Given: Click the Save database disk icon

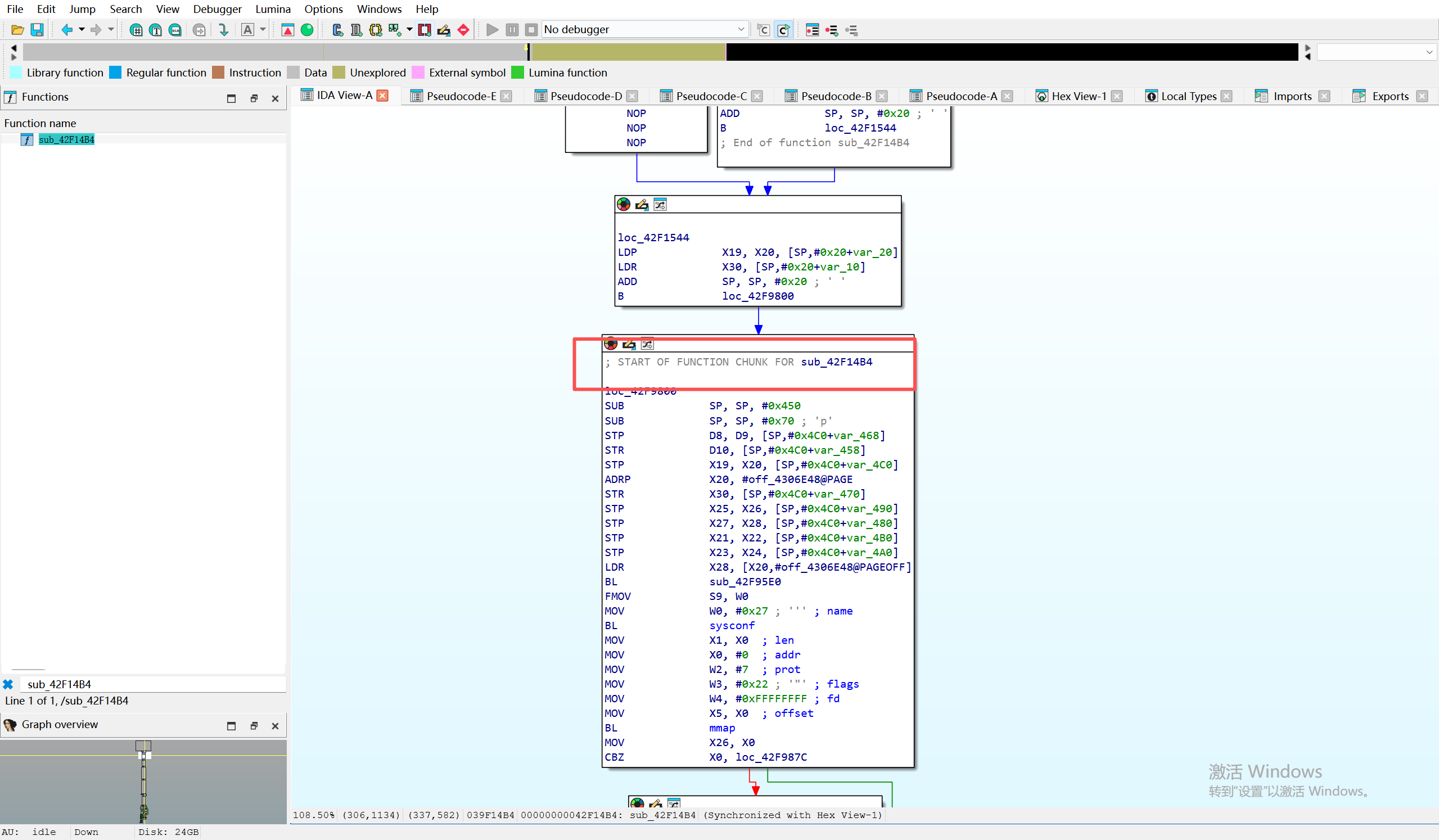Looking at the screenshot, I should tap(37, 30).
